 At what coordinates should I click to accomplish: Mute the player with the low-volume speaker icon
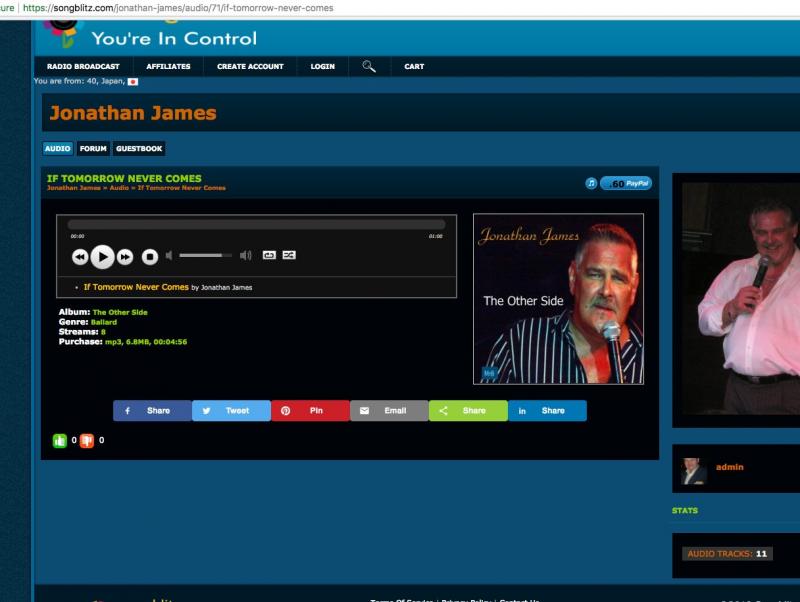point(170,256)
